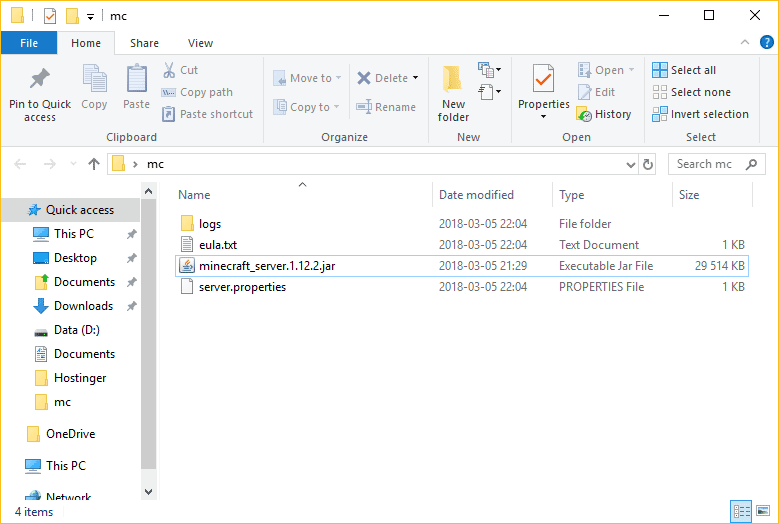
Task: Click the Delete button with X icon
Action: tap(383, 78)
